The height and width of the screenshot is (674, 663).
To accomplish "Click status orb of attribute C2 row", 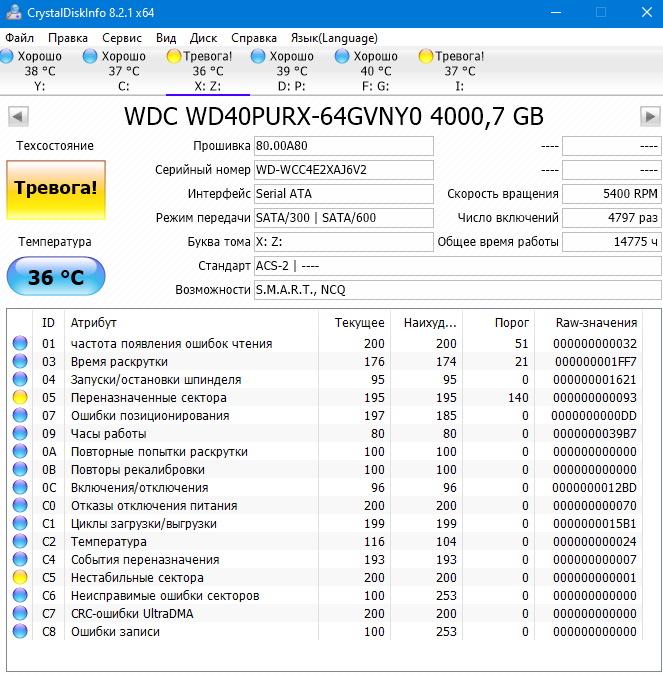I will click(x=20, y=542).
